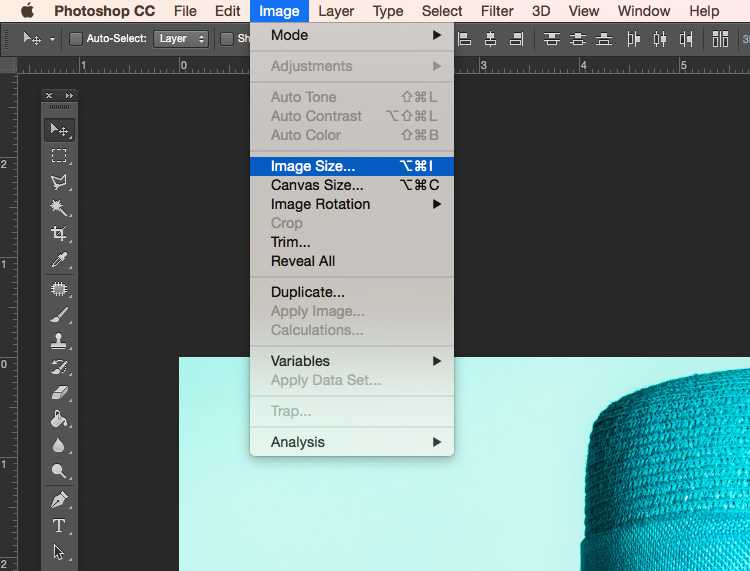Open the Select menu
The image size is (750, 571).
[x=442, y=11]
